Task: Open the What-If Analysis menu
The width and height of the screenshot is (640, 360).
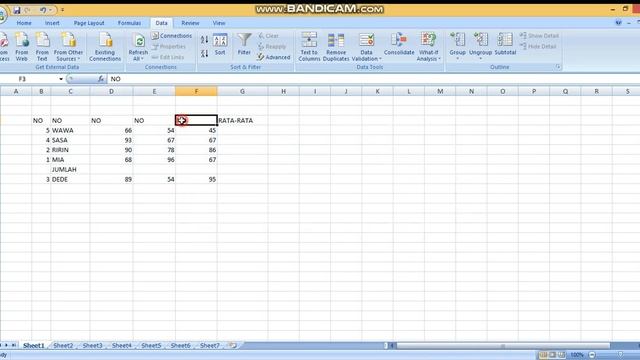Action: point(428,47)
